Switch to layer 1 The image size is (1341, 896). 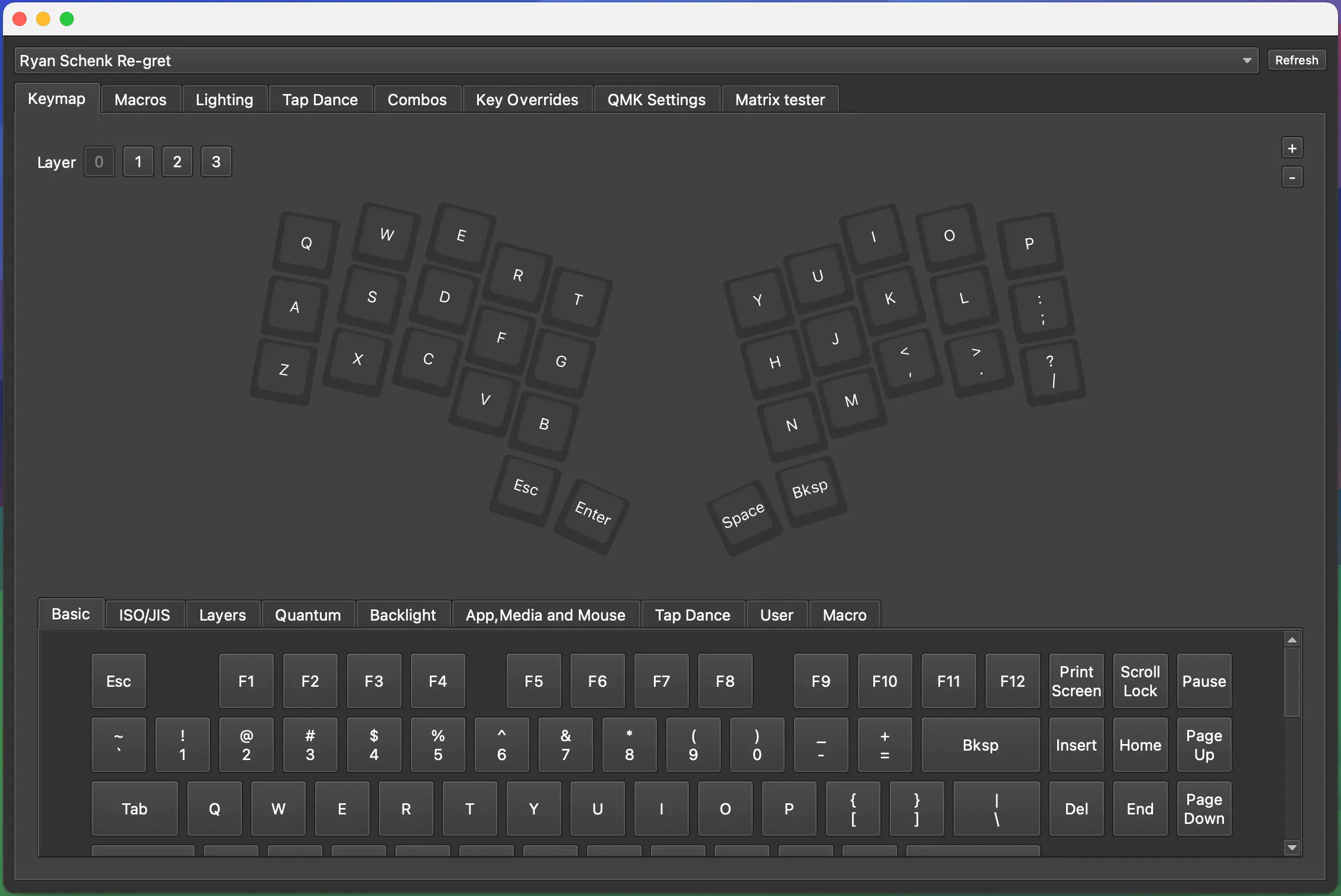pos(138,162)
